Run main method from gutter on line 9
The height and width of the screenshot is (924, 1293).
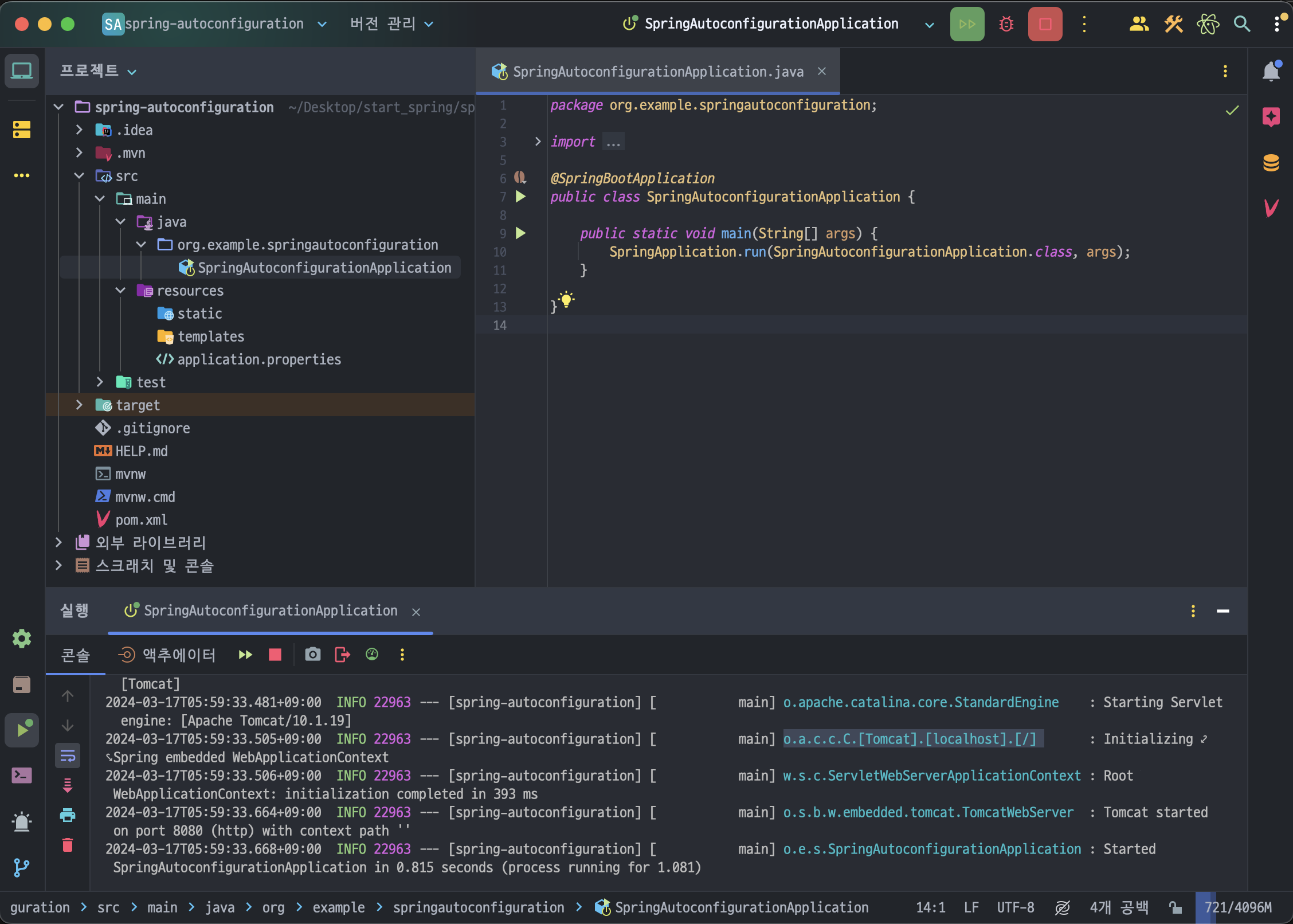point(520,233)
